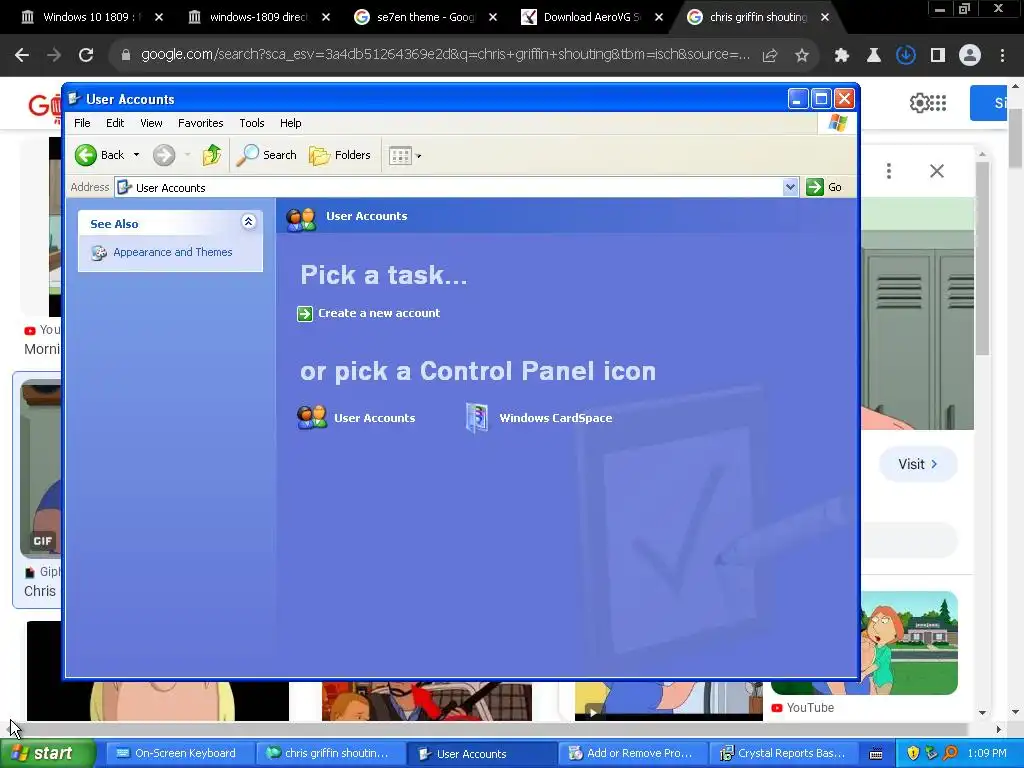Switch to Windows 10 1809 tab

pos(92,17)
